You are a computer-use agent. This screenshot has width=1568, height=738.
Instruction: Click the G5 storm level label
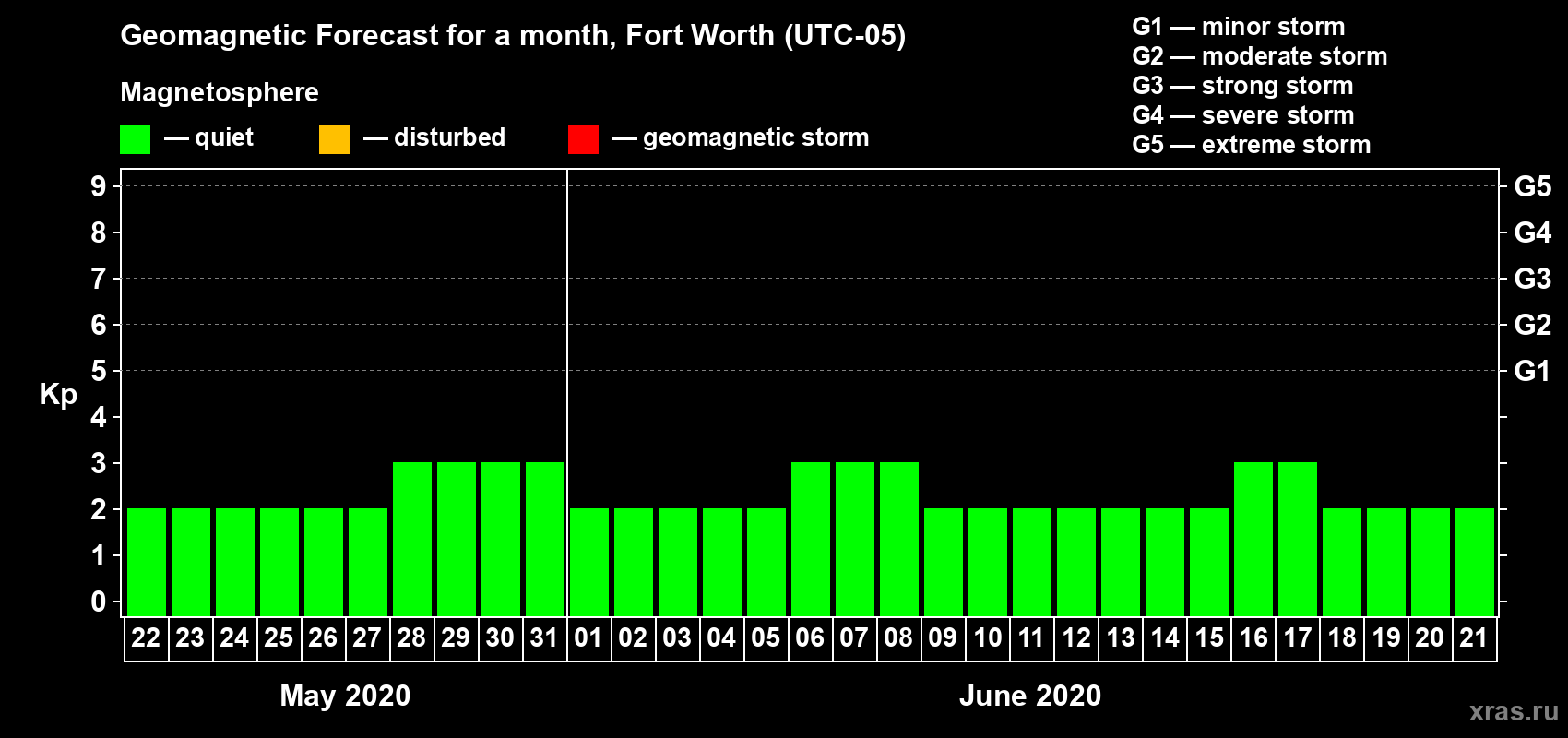1533,186
